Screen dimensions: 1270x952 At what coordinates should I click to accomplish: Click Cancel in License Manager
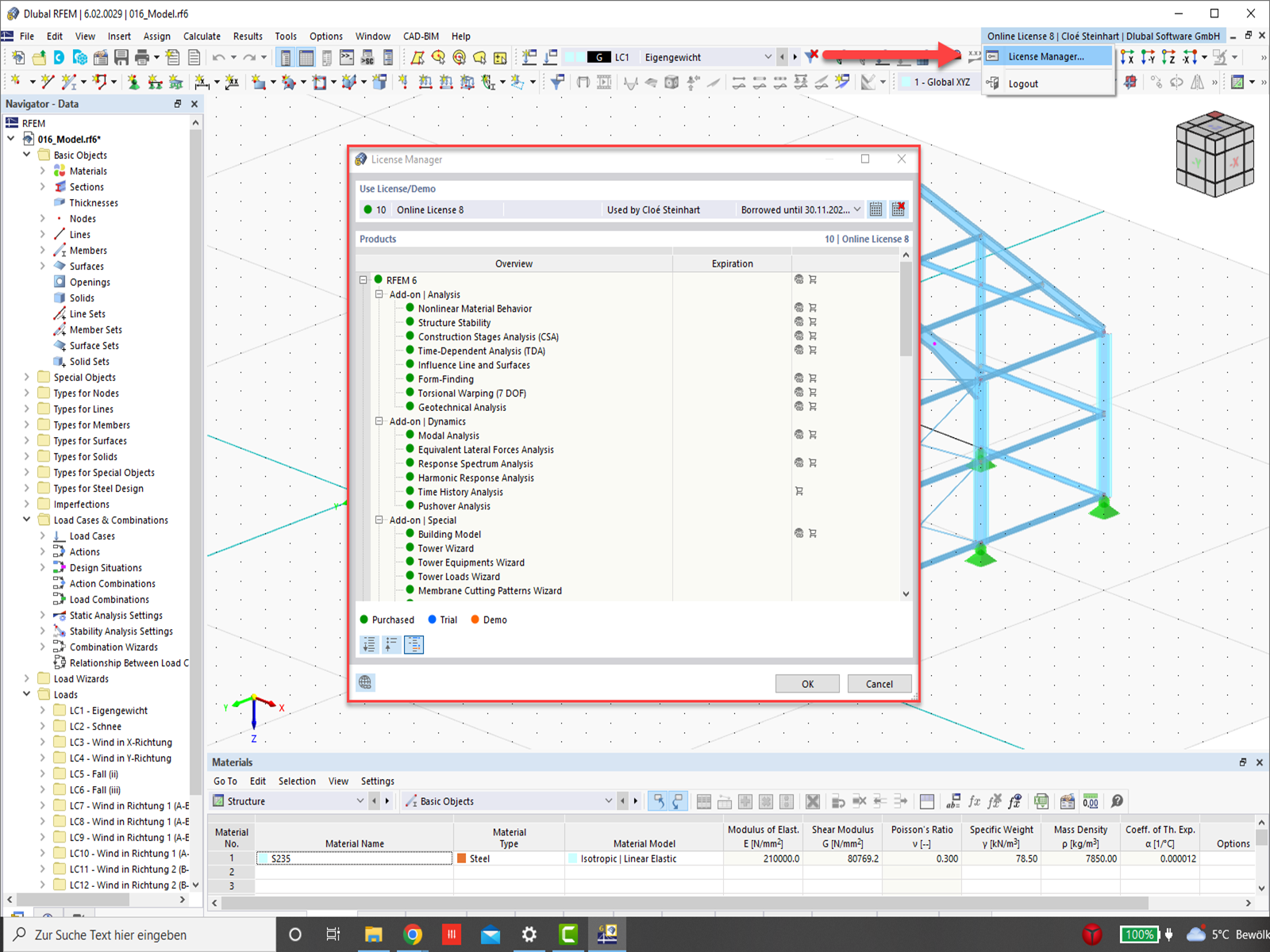(879, 684)
